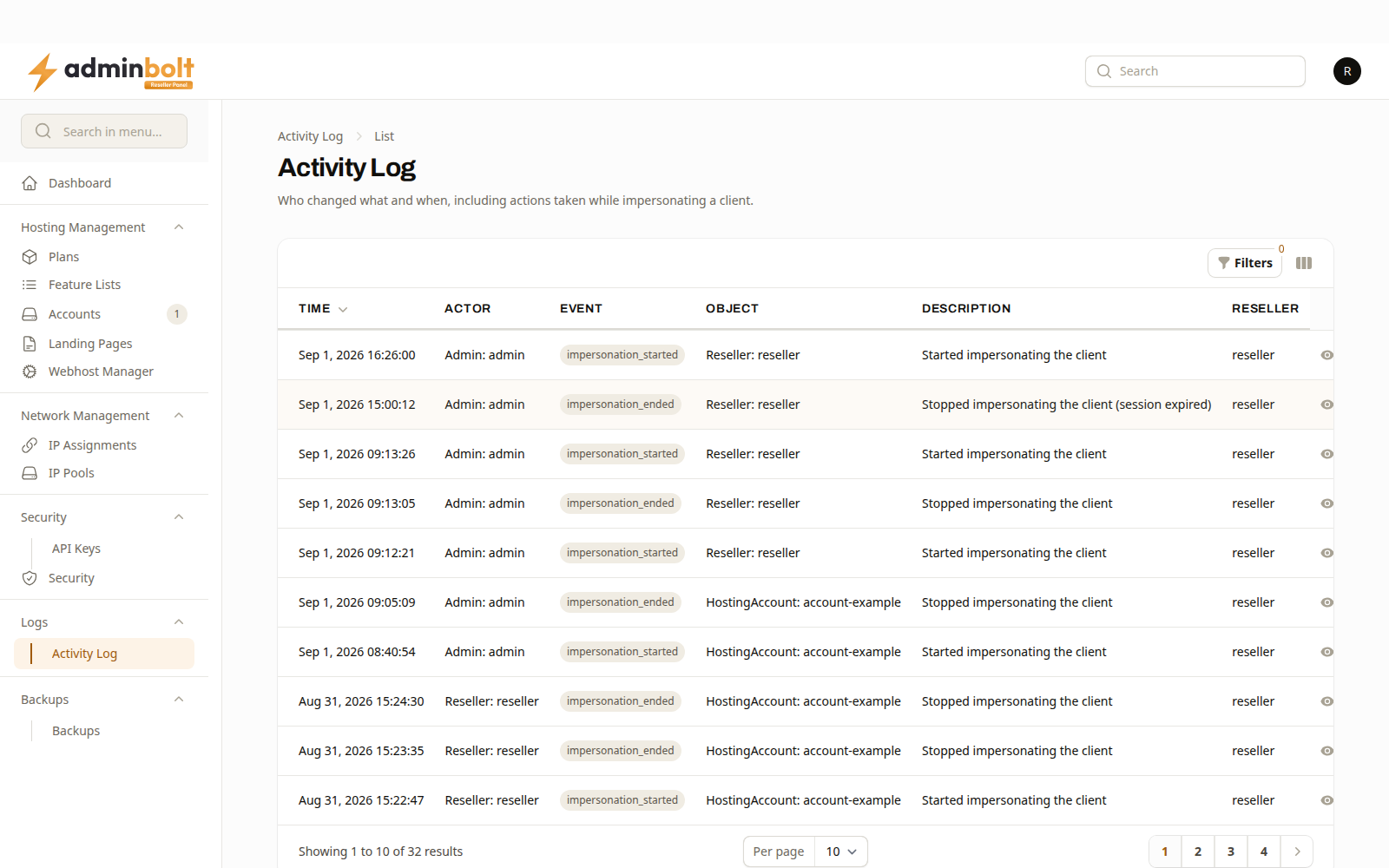View the Sep 1, 2026 09:13:05 entry eye icon
Image resolution: width=1389 pixels, height=868 pixels.
(x=1326, y=503)
